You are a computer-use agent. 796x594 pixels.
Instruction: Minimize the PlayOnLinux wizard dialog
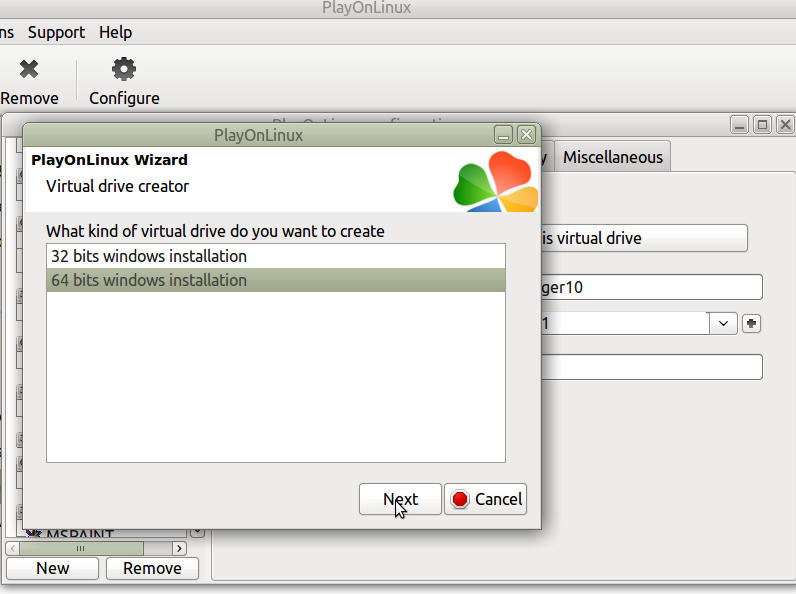(x=503, y=135)
